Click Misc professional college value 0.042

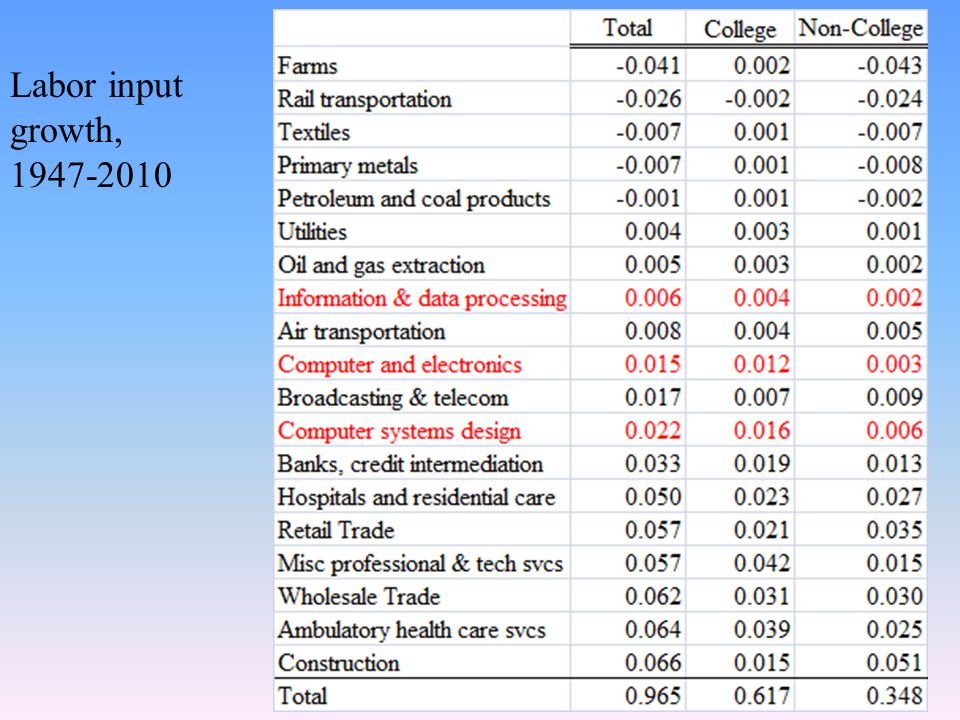click(x=762, y=563)
